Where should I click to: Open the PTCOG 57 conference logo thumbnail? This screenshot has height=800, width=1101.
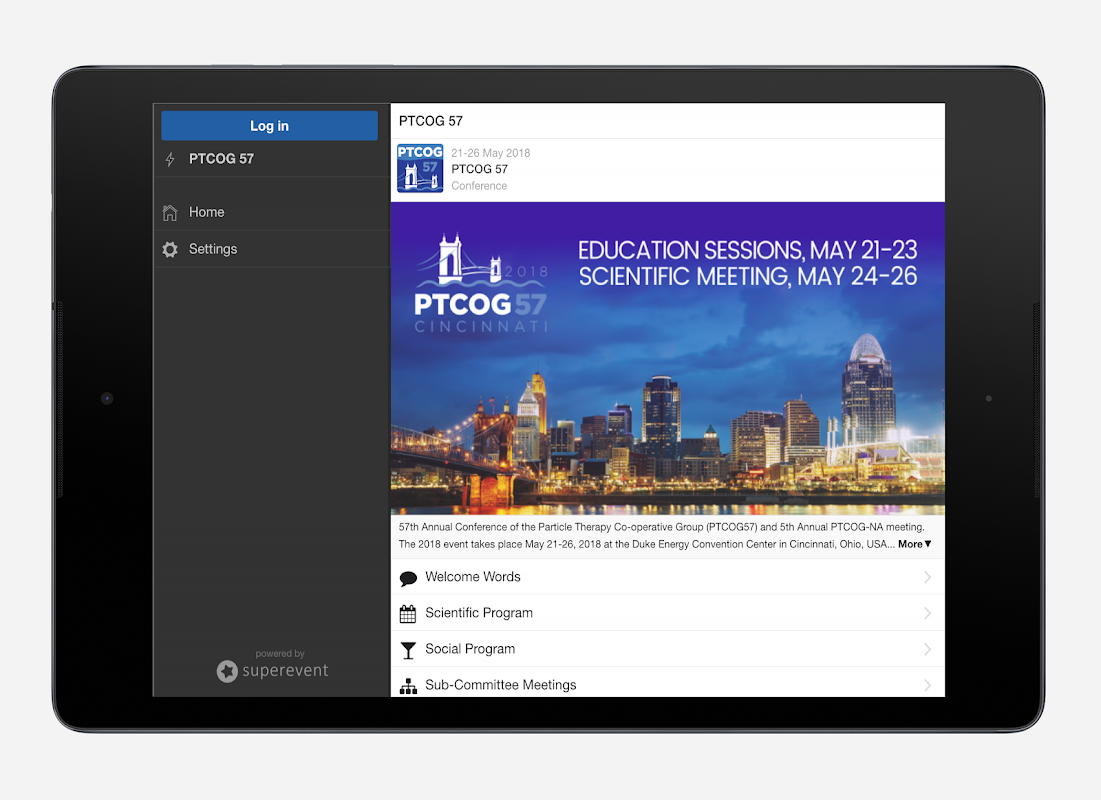[x=420, y=169]
